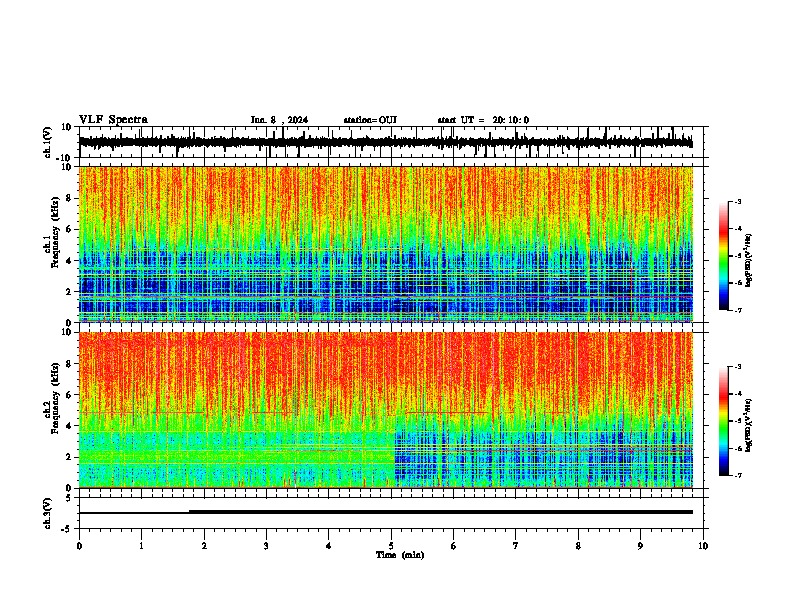The image size is (792, 612).
Task: Click the 'station=OUI' header label
Action: 370,120
